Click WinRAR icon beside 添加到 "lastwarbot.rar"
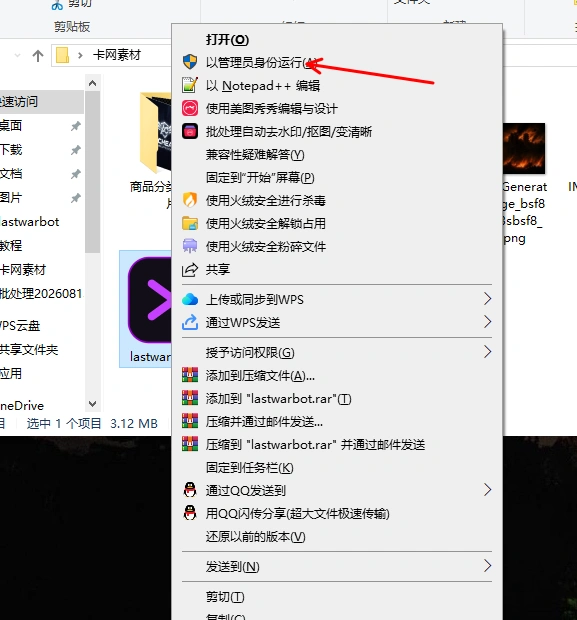This screenshot has height=620, width=577. [x=190, y=398]
